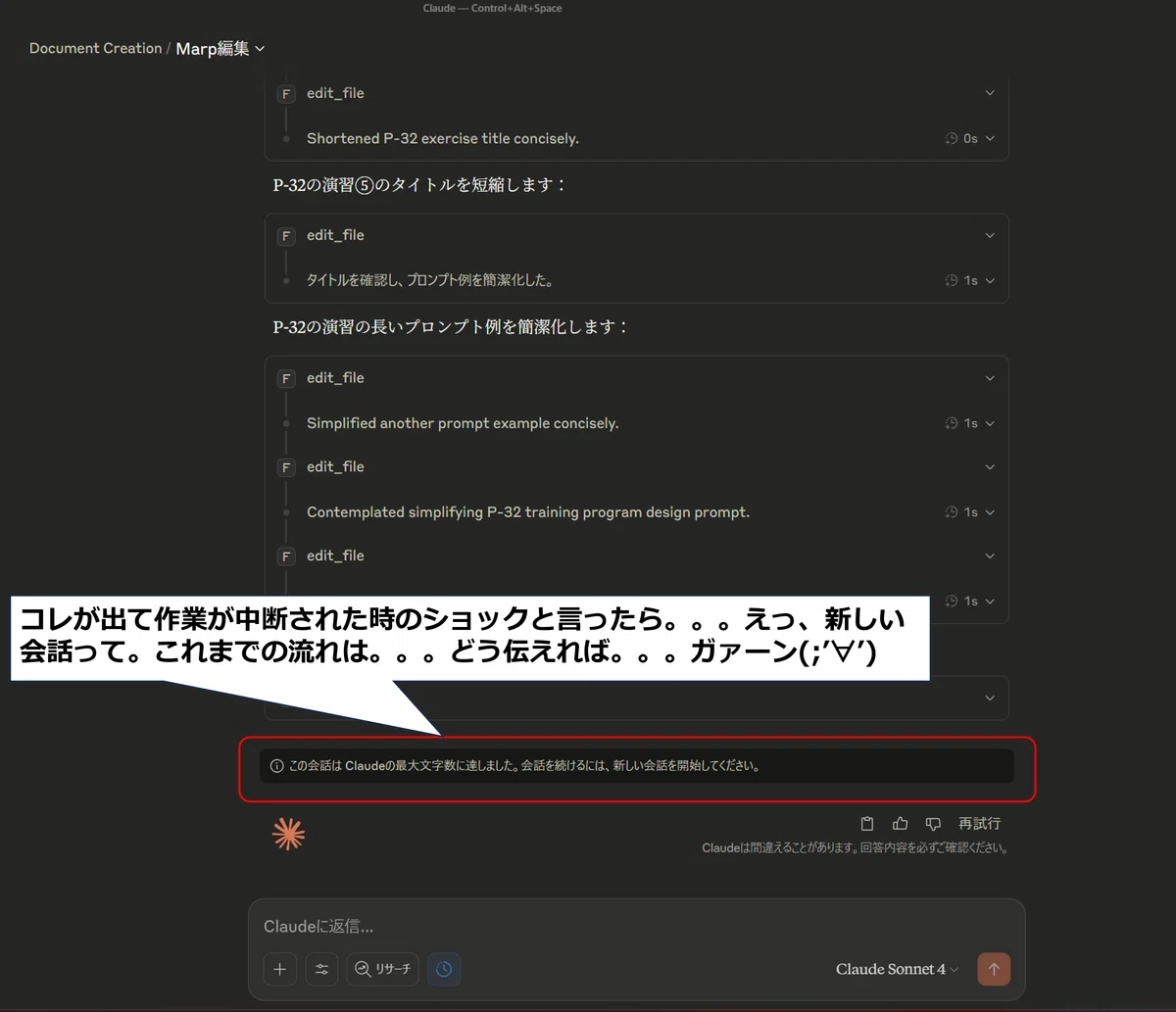Enable the リサーチ research button
This screenshot has width=1176, height=1012.
pyautogui.click(x=383, y=969)
